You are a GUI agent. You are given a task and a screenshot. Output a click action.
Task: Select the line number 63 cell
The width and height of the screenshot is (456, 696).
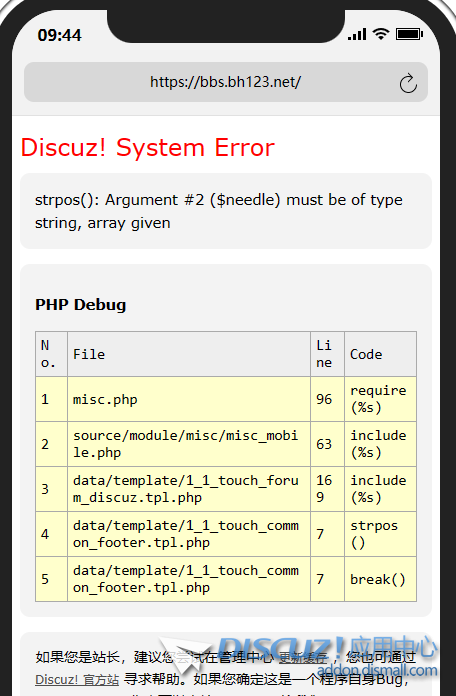tap(327, 444)
